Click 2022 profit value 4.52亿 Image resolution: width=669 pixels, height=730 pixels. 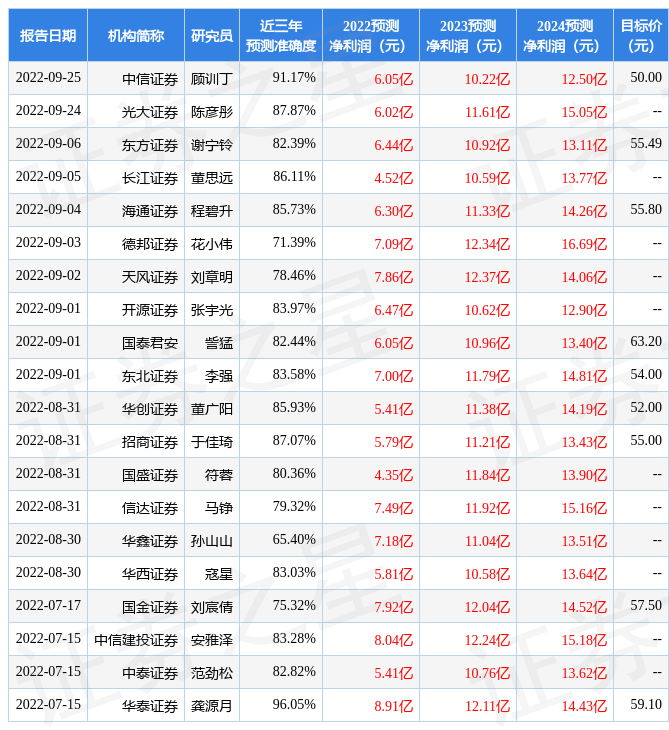pyautogui.click(x=393, y=178)
